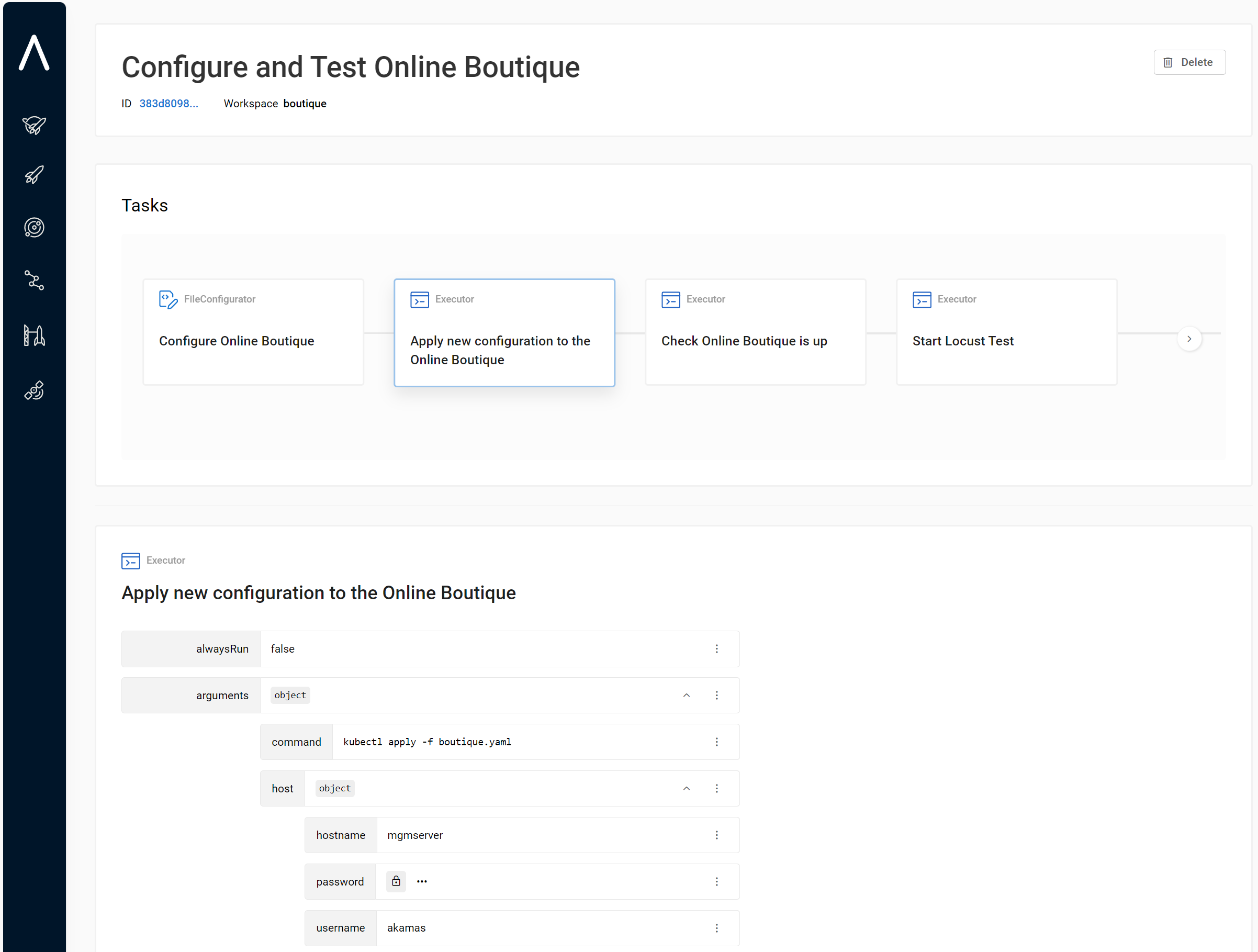1258x952 pixels.
Task: Click the lock icon in password row
Action: 396,881
